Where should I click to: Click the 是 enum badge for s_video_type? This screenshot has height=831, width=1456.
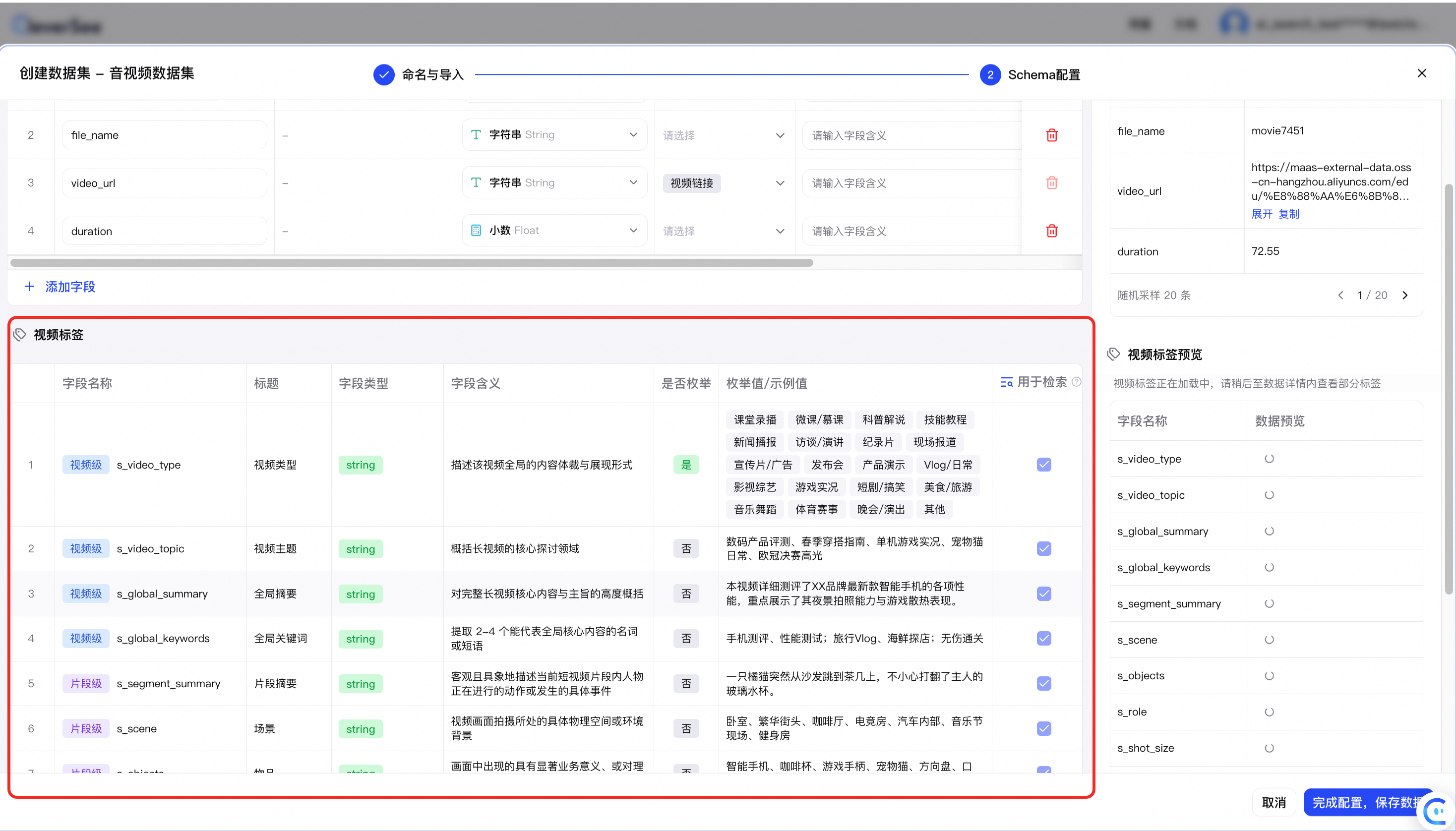click(x=686, y=465)
